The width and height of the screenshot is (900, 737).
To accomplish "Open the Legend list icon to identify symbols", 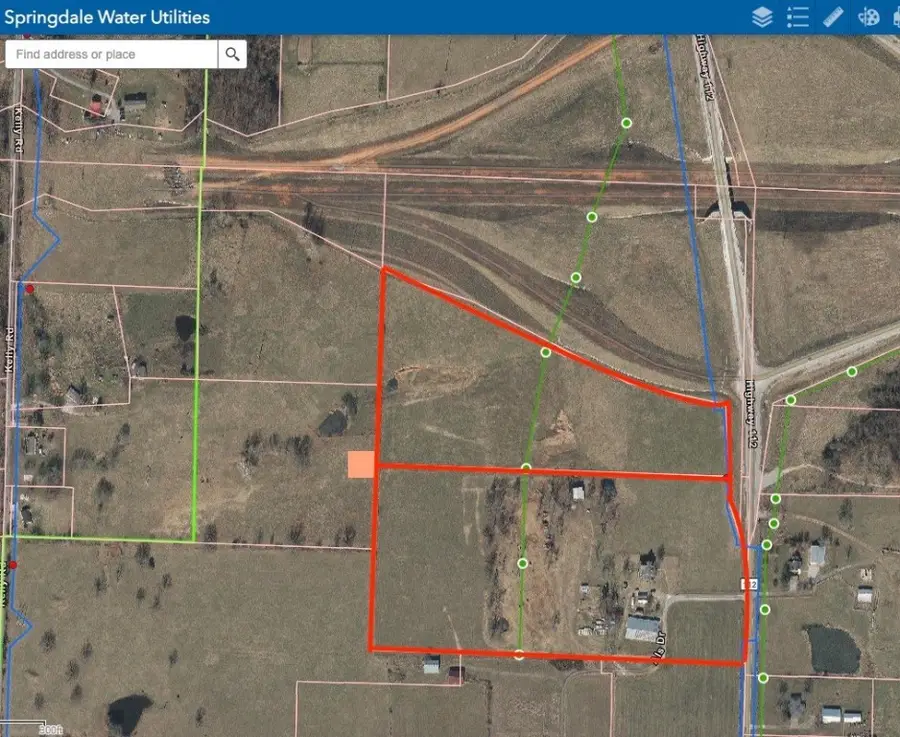I will coord(797,16).
